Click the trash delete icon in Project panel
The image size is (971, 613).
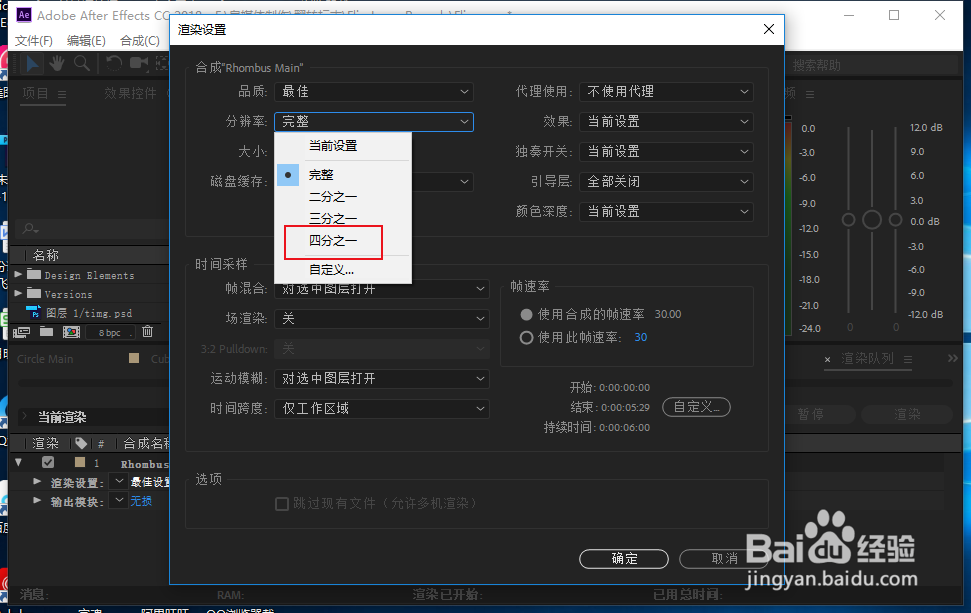[x=147, y=332]
